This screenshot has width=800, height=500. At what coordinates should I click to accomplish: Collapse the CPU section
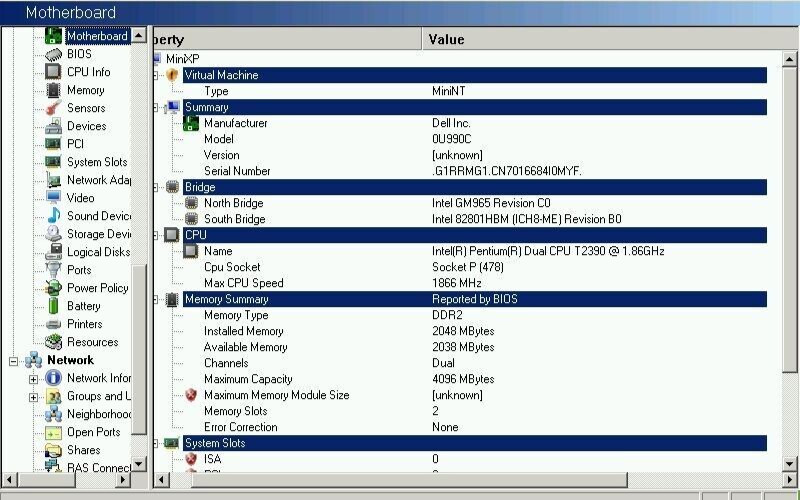(156, 235)
